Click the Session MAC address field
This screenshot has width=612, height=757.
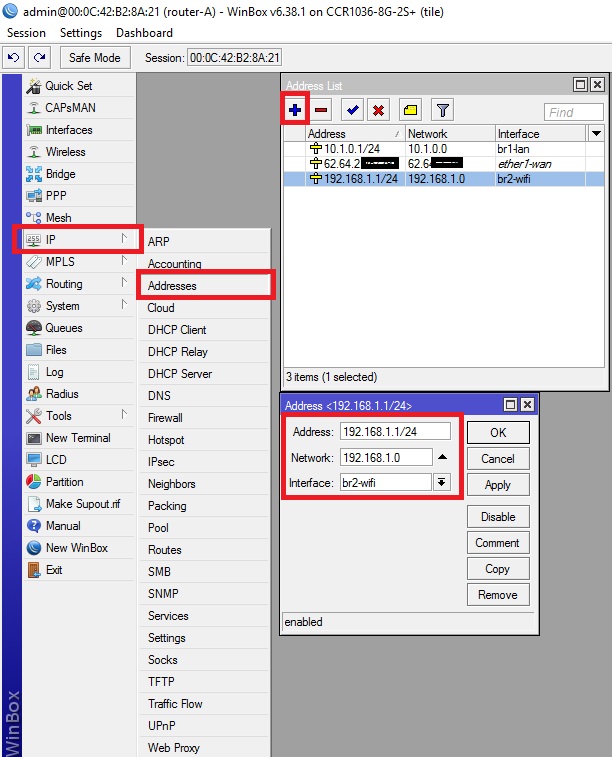(235, 58)
